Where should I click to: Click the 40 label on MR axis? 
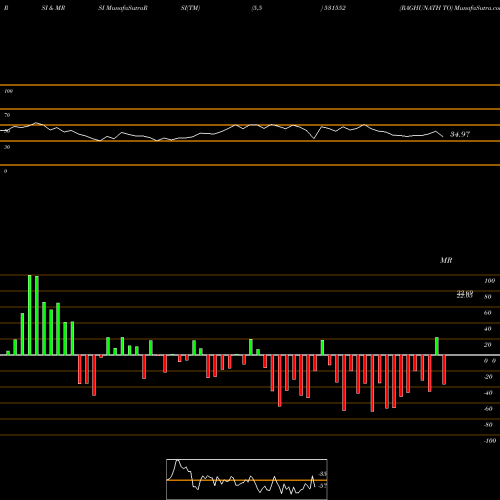pos(488,329)
